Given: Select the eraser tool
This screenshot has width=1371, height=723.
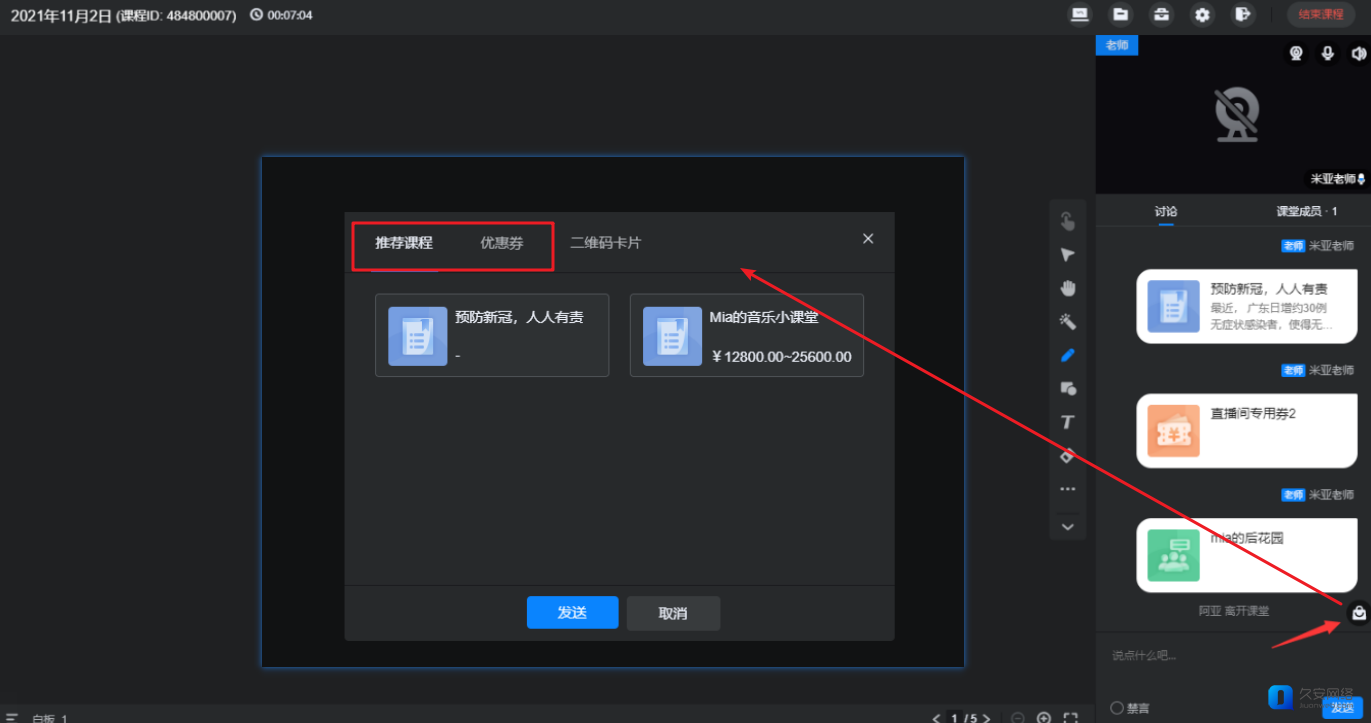Looking at the screenshot, I should (x=1067, y=455).
